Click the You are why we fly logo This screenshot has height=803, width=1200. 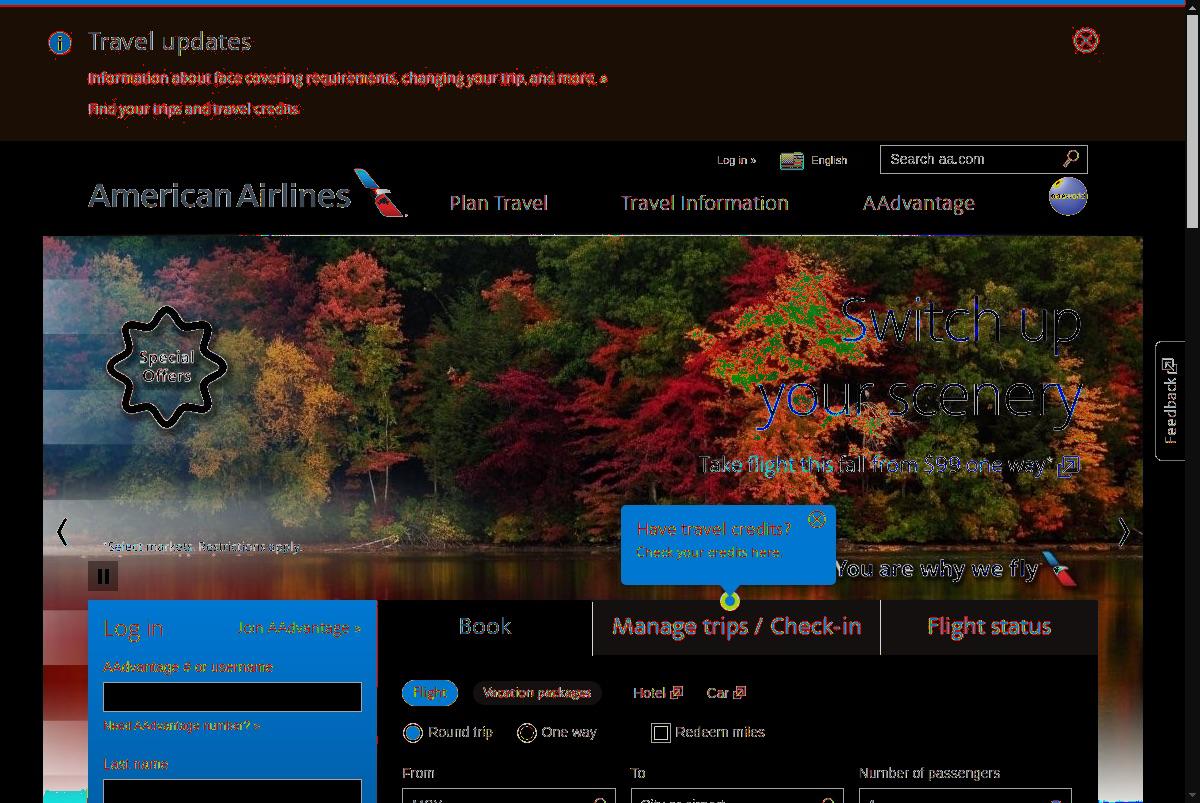(x=956, y=569)
